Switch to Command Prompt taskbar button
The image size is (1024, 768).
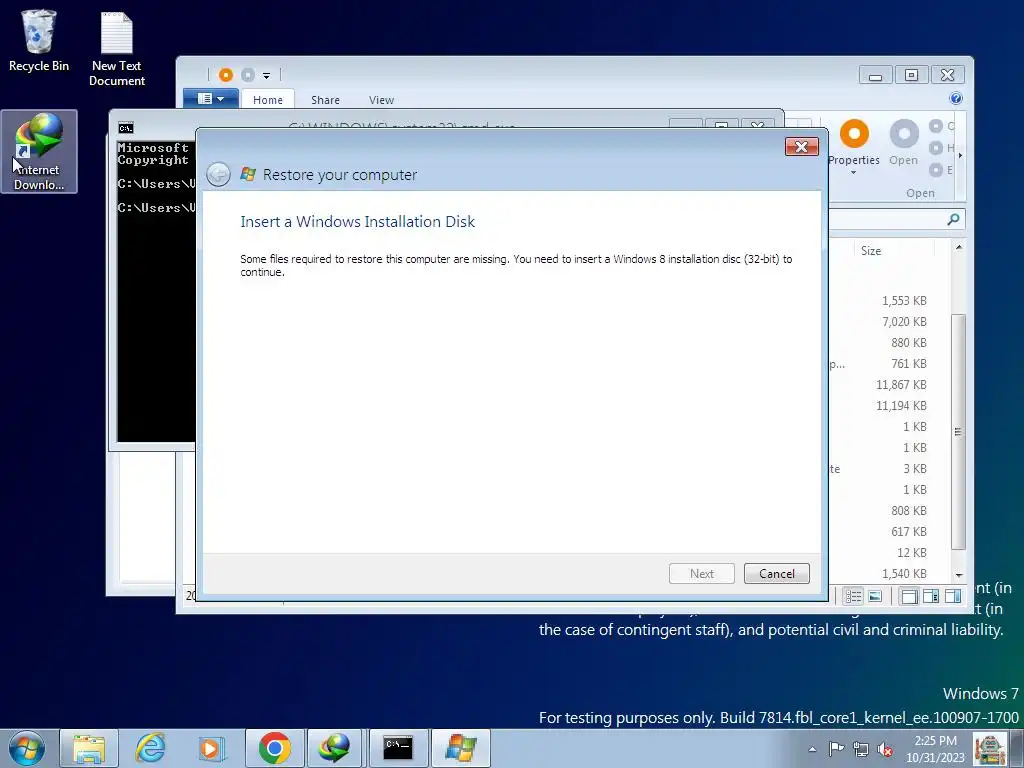click(398, 748)
